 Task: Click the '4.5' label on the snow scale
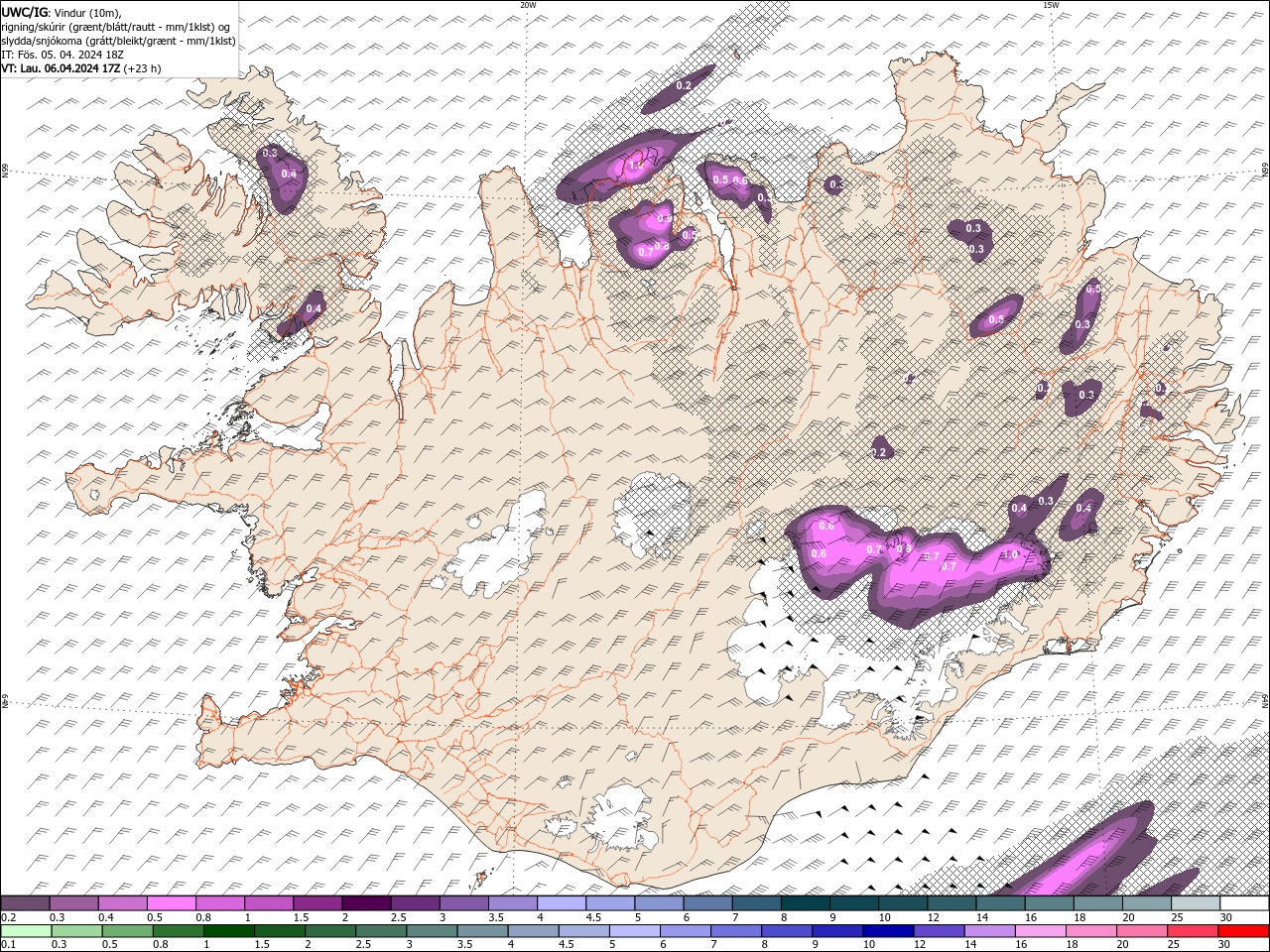(x=593, y=917)
